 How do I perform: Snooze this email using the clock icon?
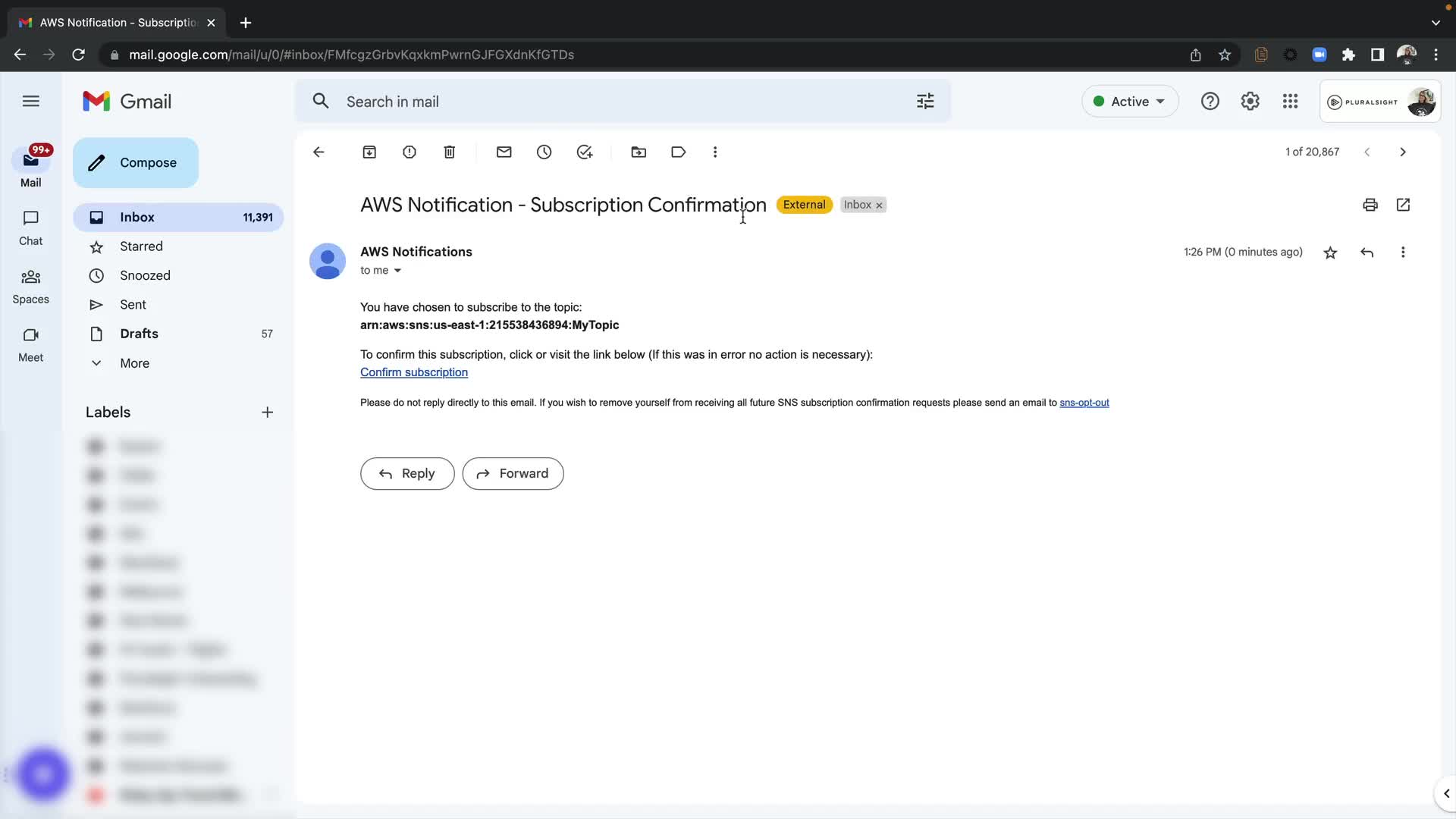tap(544, 152)
